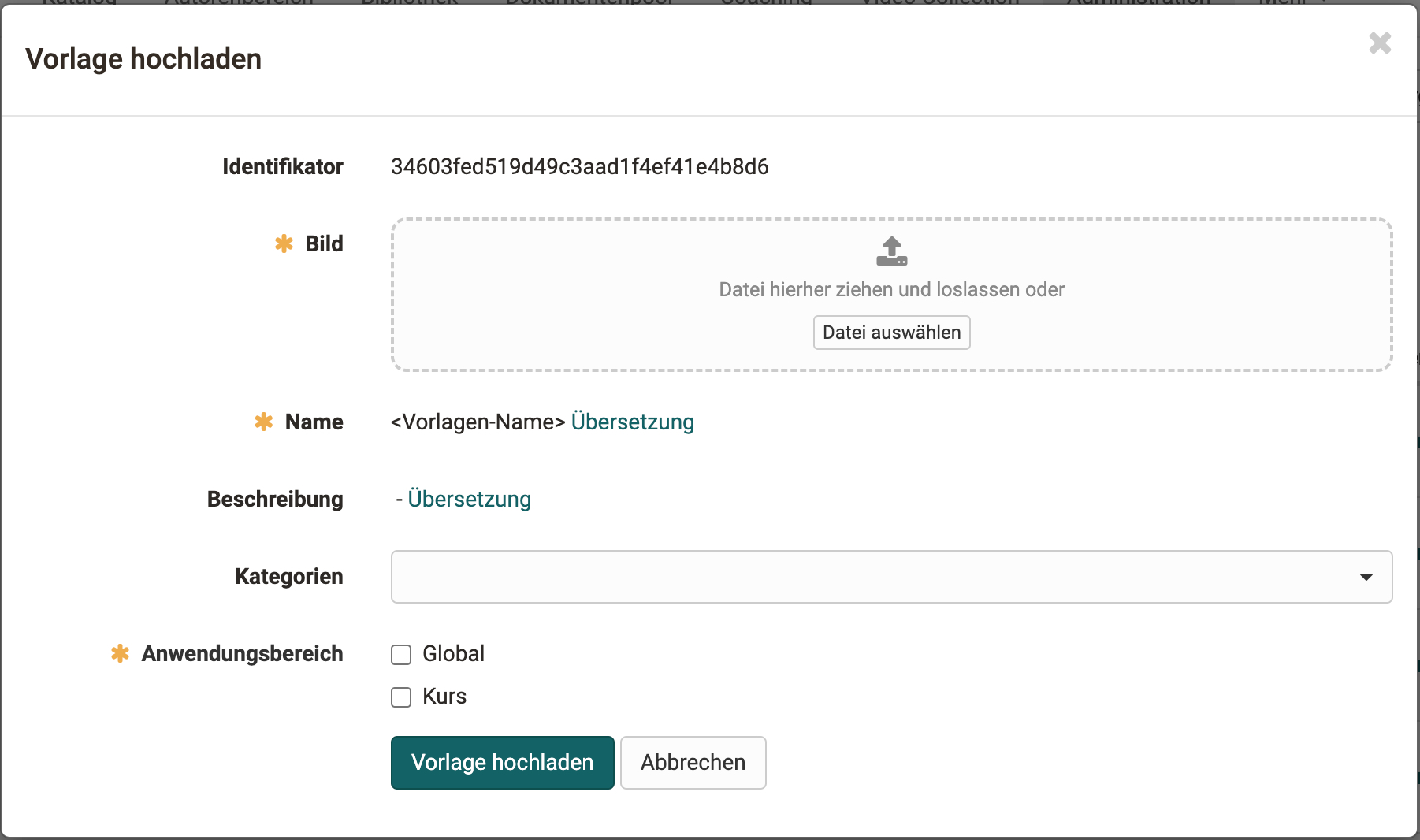Open the Übersetzung link for Name
This screenshot has width=1420, height=840.
pyautogui.click(x=632, y=422)
